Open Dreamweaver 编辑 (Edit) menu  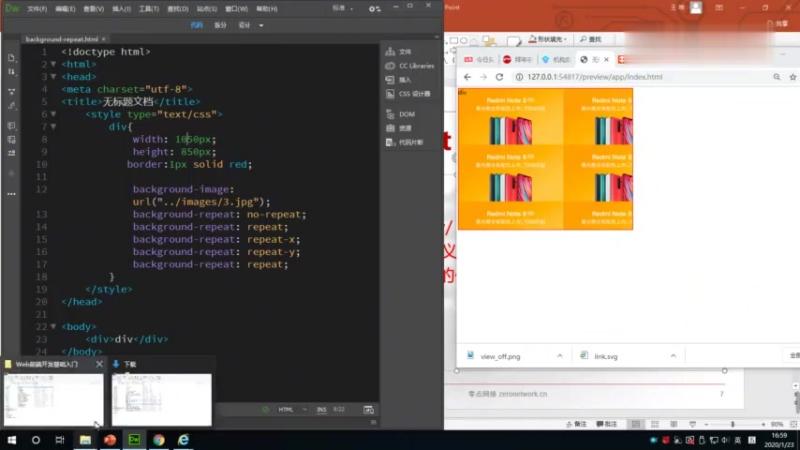[65, 9]
